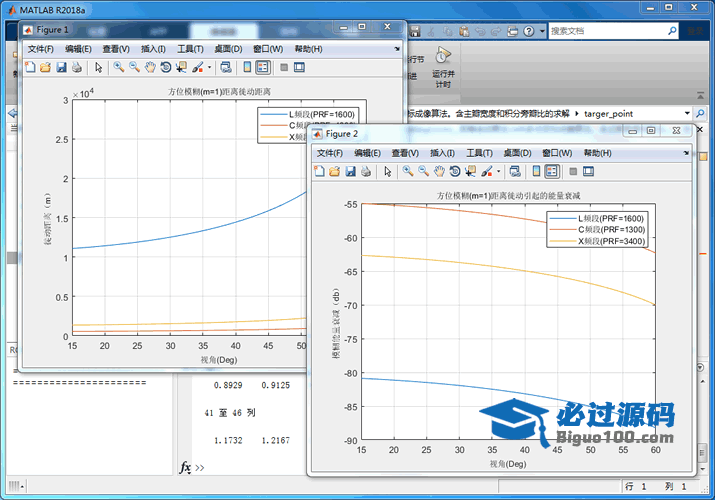Collapse MATLAB toolstrip with minimize arrow
The image size is (715, 500).
click(700, 96)
